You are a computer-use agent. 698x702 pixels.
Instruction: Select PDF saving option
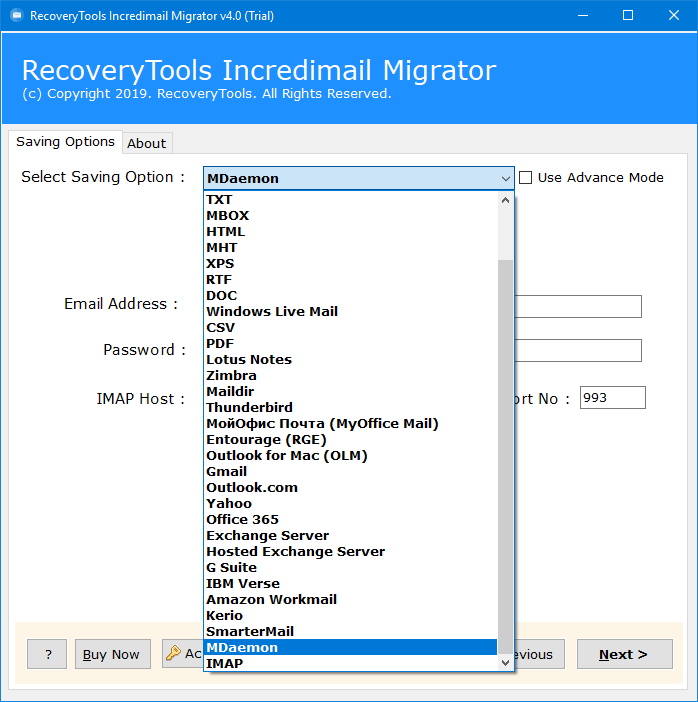(351, 343)
